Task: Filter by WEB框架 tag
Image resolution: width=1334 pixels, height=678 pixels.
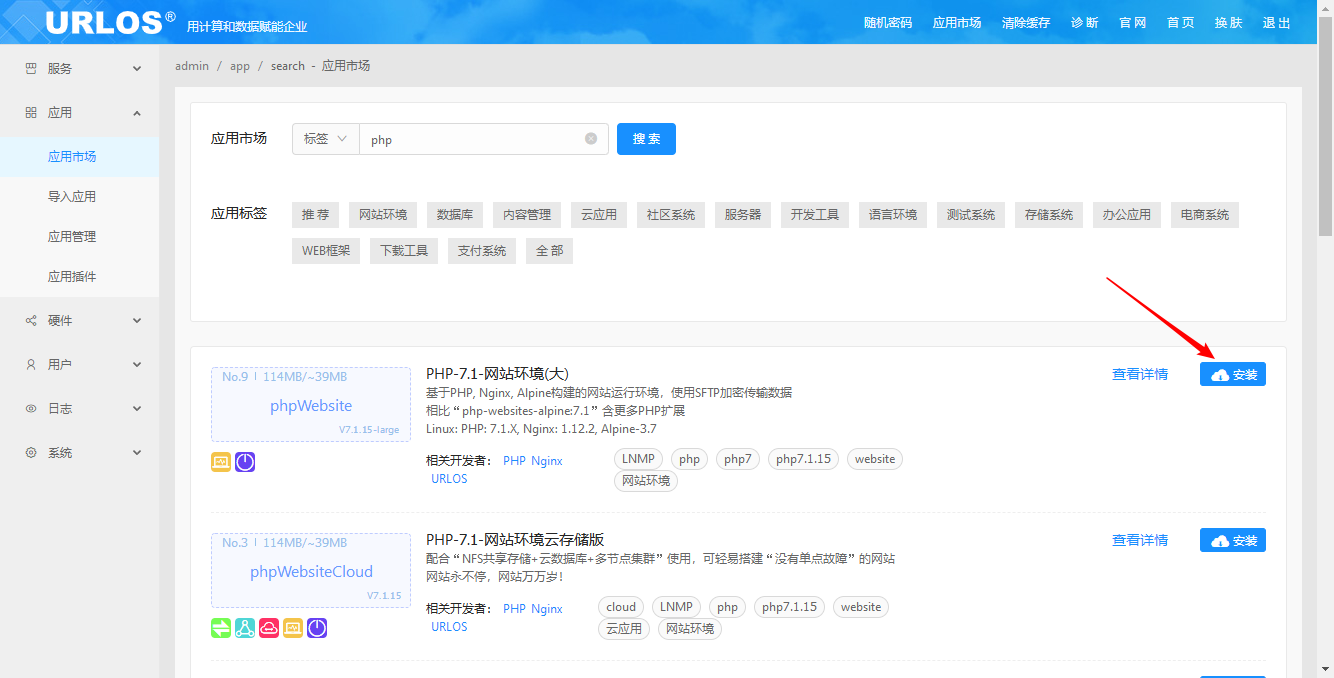Action: (x=326, y=251)
